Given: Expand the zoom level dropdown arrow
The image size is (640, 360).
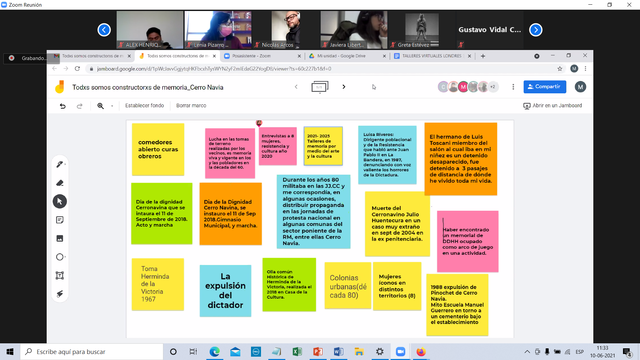Looking at the screenshot, I should (x=112, y=106).
